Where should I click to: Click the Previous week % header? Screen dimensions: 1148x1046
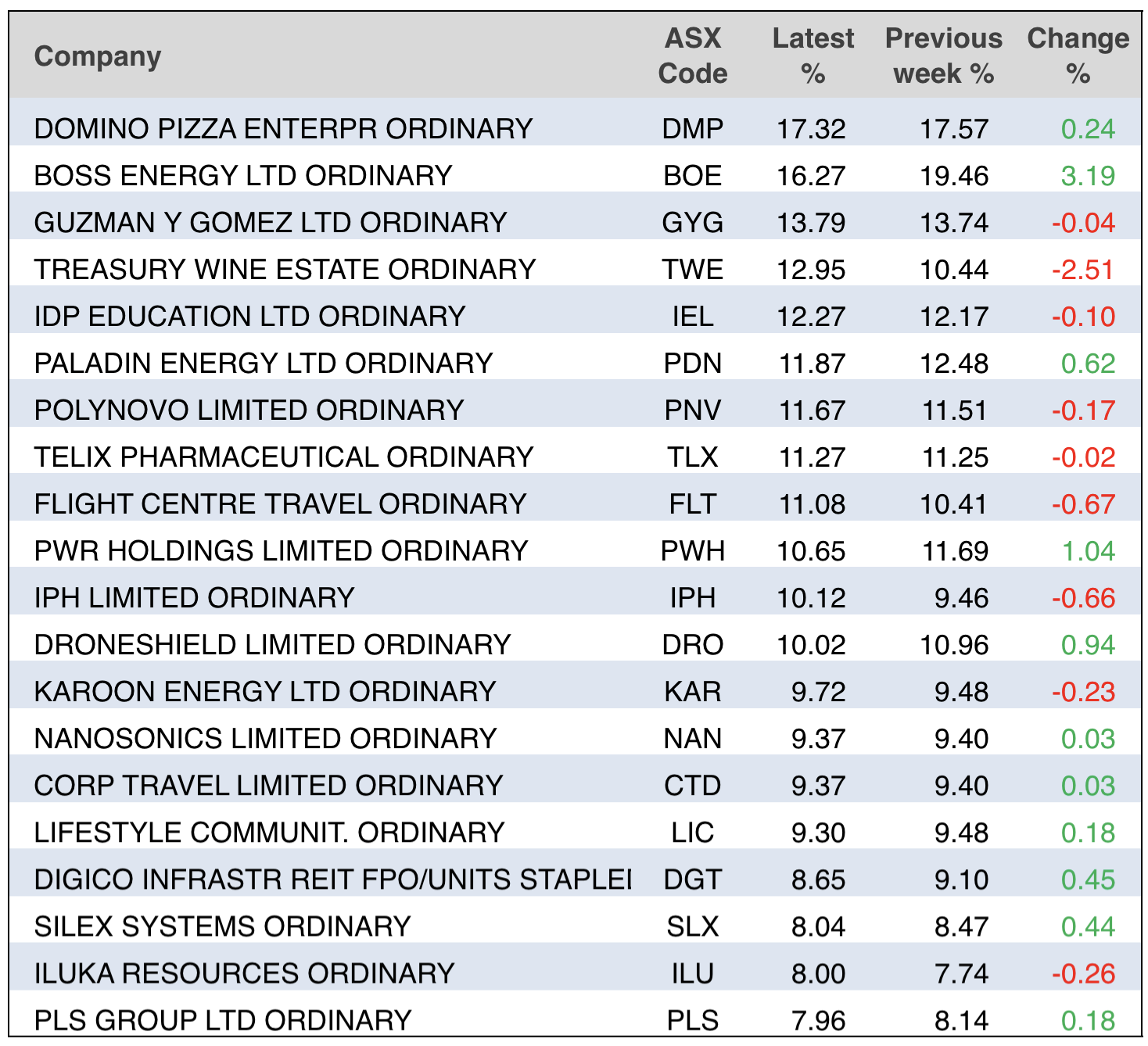coord(943,56)
